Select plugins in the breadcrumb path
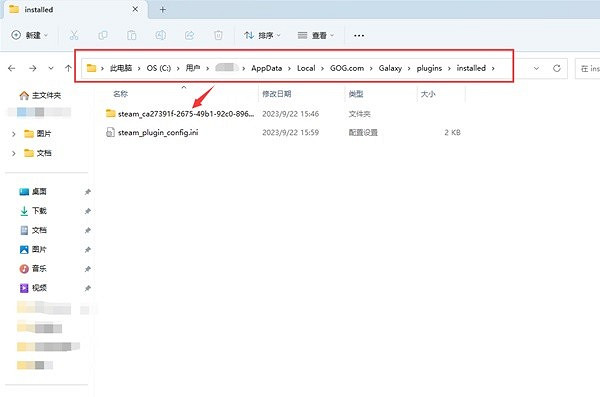 (429, 68)
